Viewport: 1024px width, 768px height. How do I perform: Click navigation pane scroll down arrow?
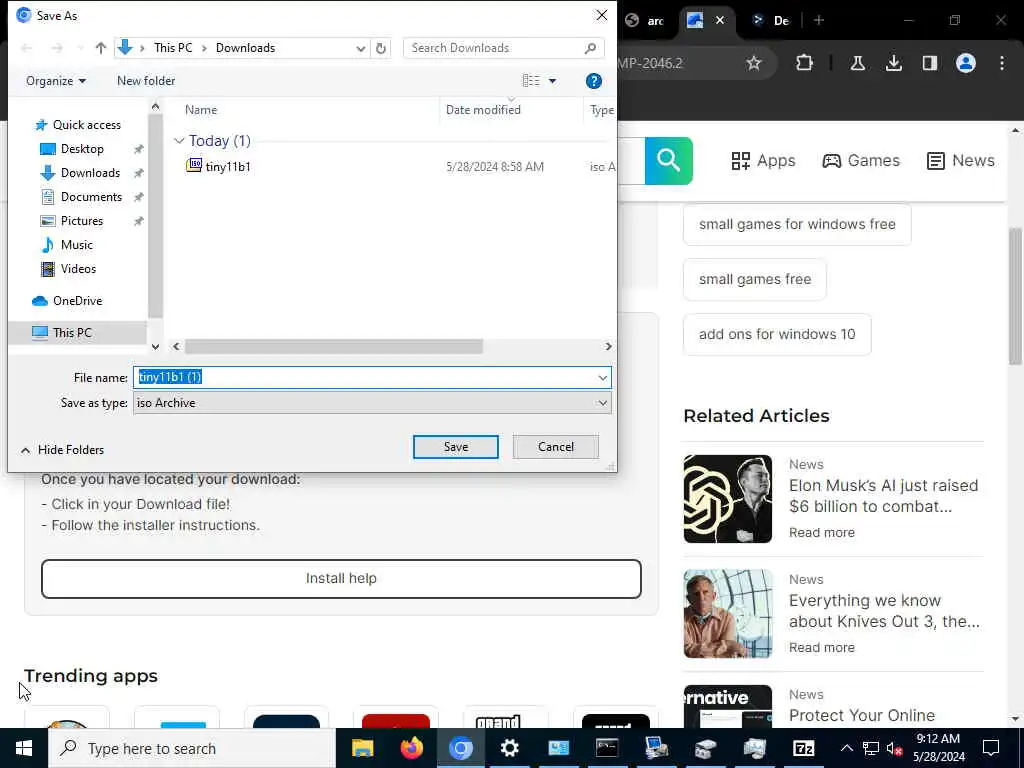(155, 347)
